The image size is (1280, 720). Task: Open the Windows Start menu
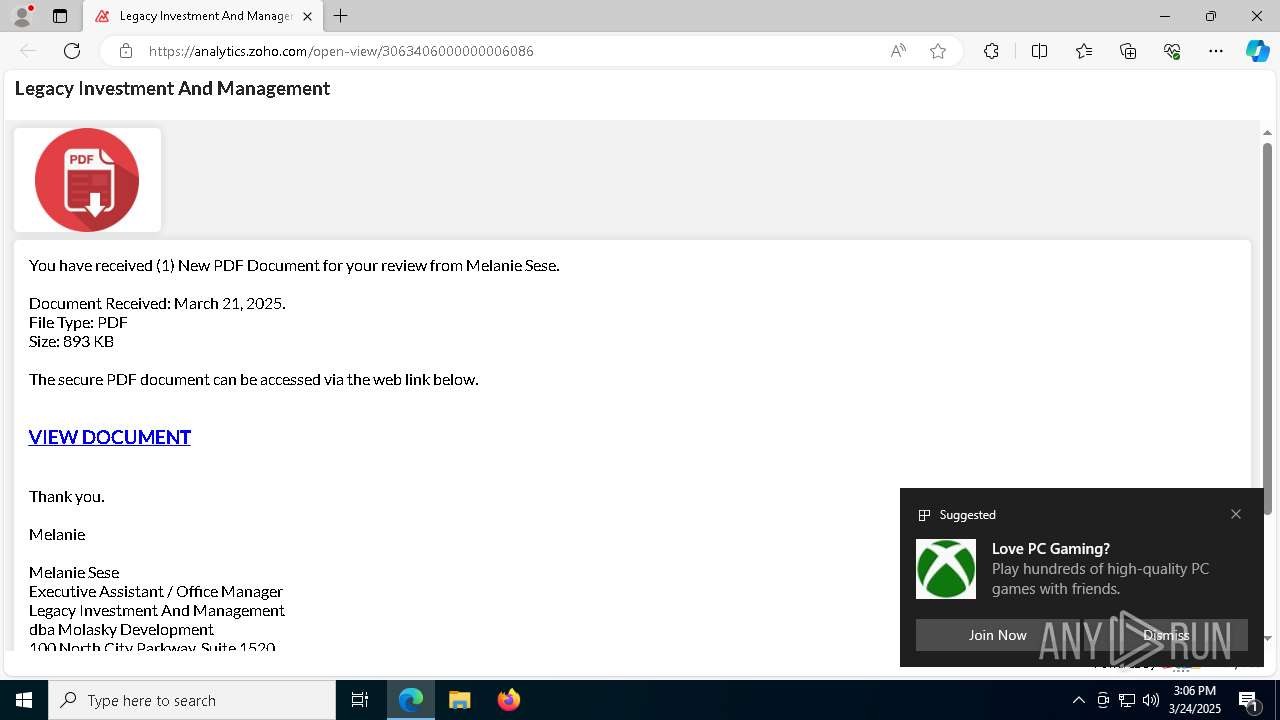pyautogui.click(x=24, y=700)
